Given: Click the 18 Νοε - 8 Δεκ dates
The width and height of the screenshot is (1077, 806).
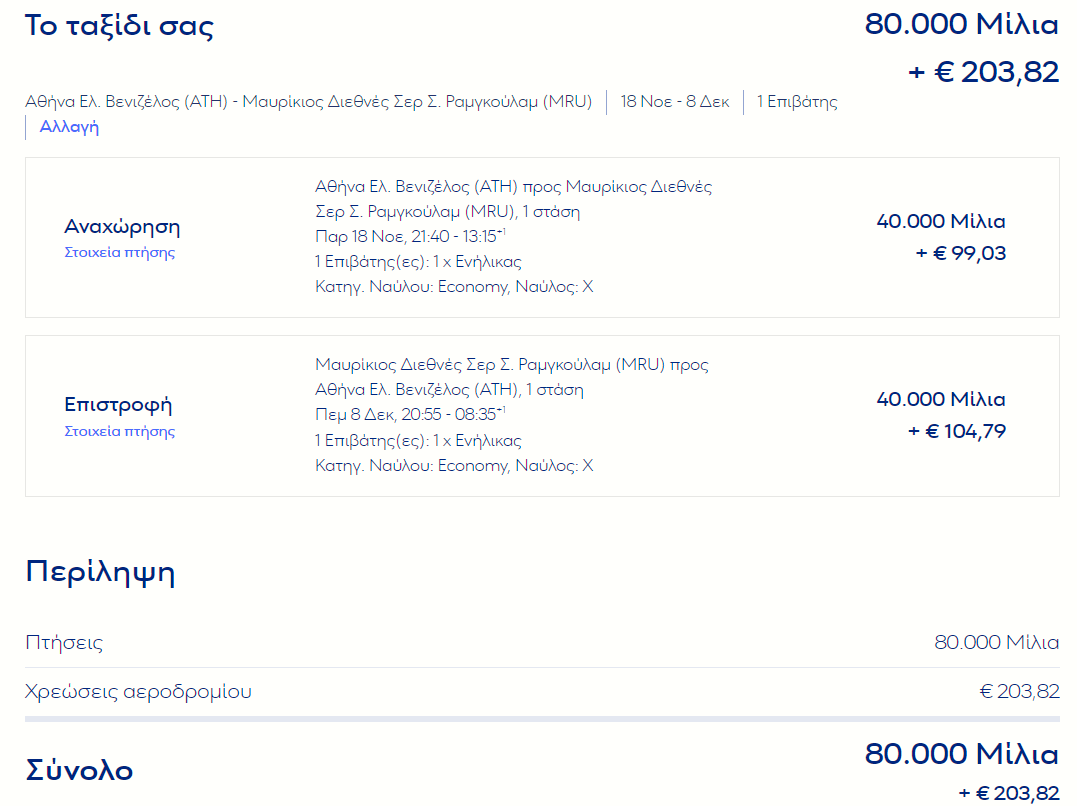Looking at the screenshot, I should click(x=674, y=102).
